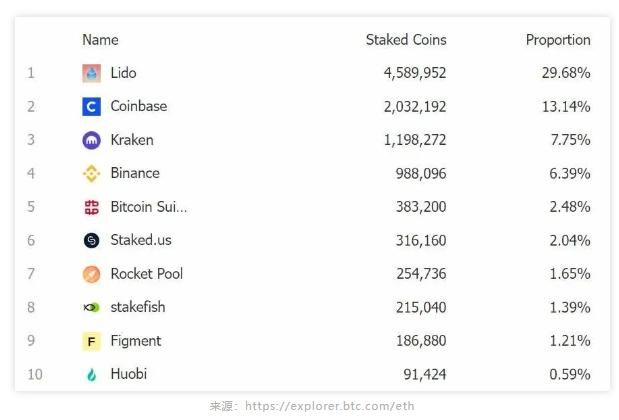The height and width of the screenshot is (420, 619).
Task: Click the Figment logo icon
Action: pos(91,341)
